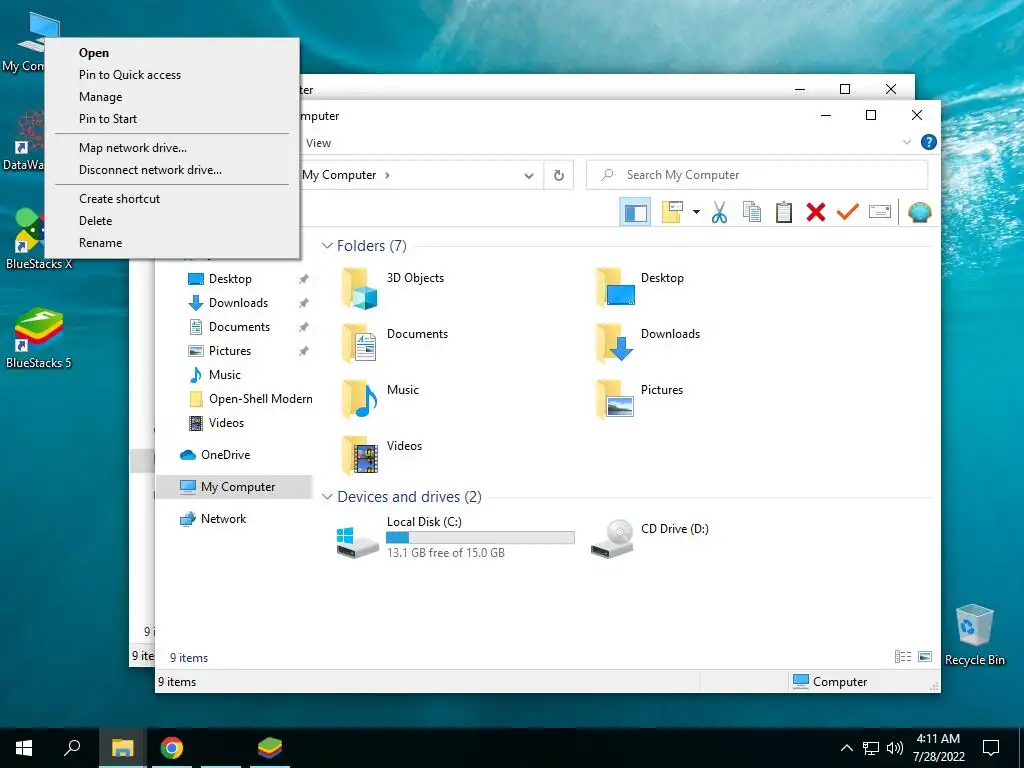1024x768 pixels.
Task: Select OneDrive in the navigation pane
Action: (x=225, y=455)
